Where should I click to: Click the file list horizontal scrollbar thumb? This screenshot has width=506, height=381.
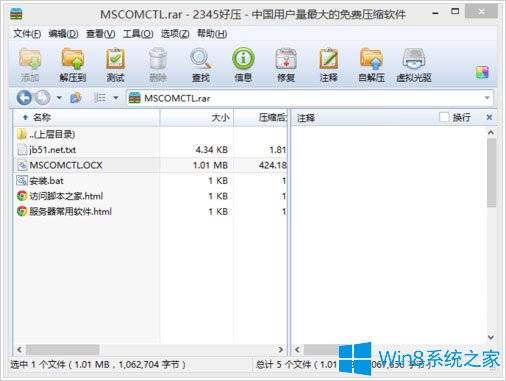pos(63,349)
